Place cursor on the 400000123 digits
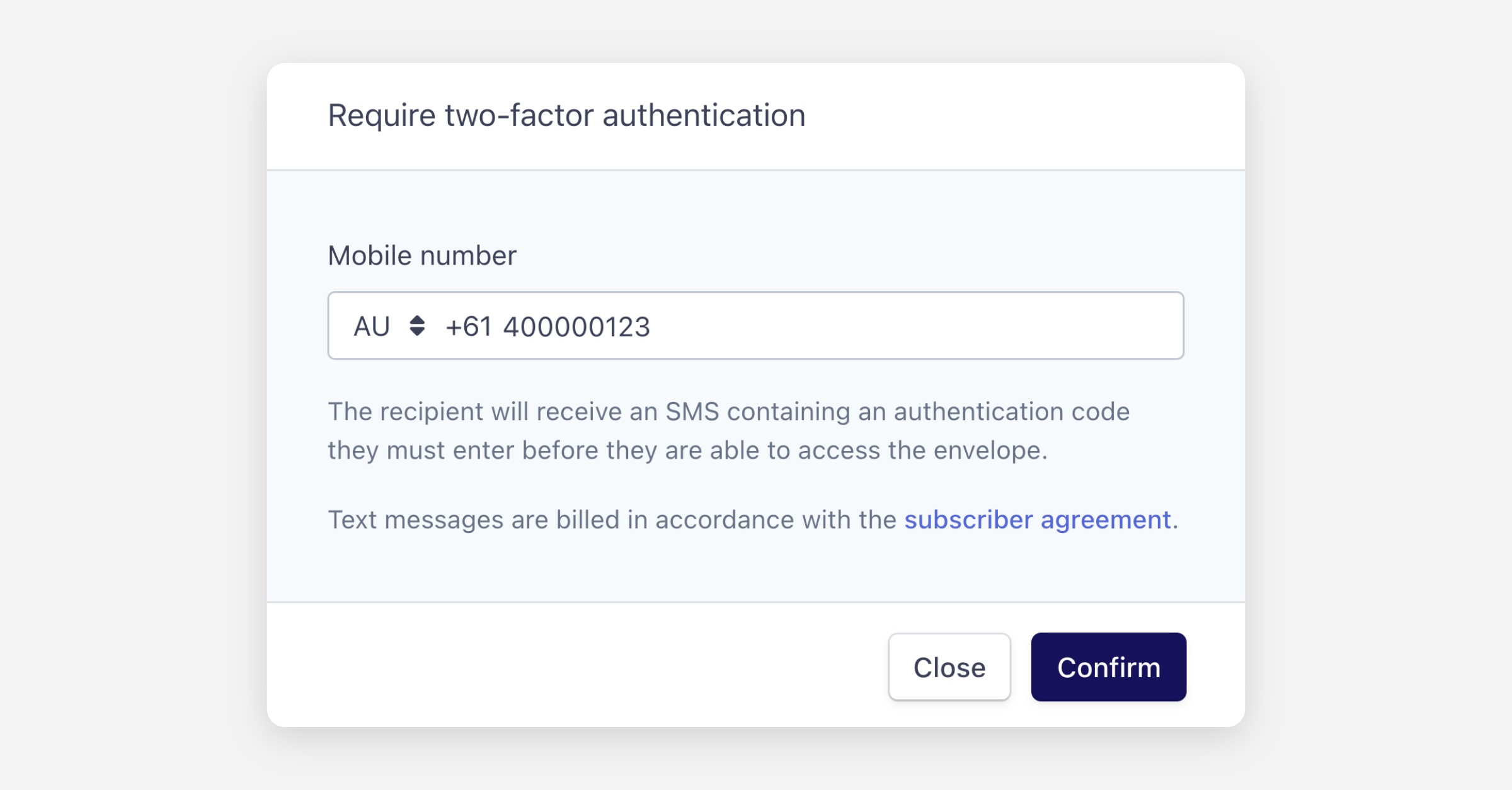The height and width of the screenshot is (790, 1512). [576, 327]
